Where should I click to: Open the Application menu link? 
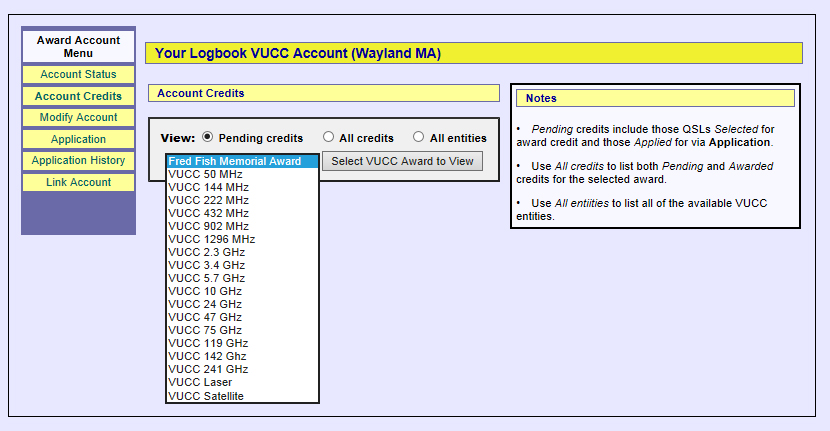(x=78, y=140)
